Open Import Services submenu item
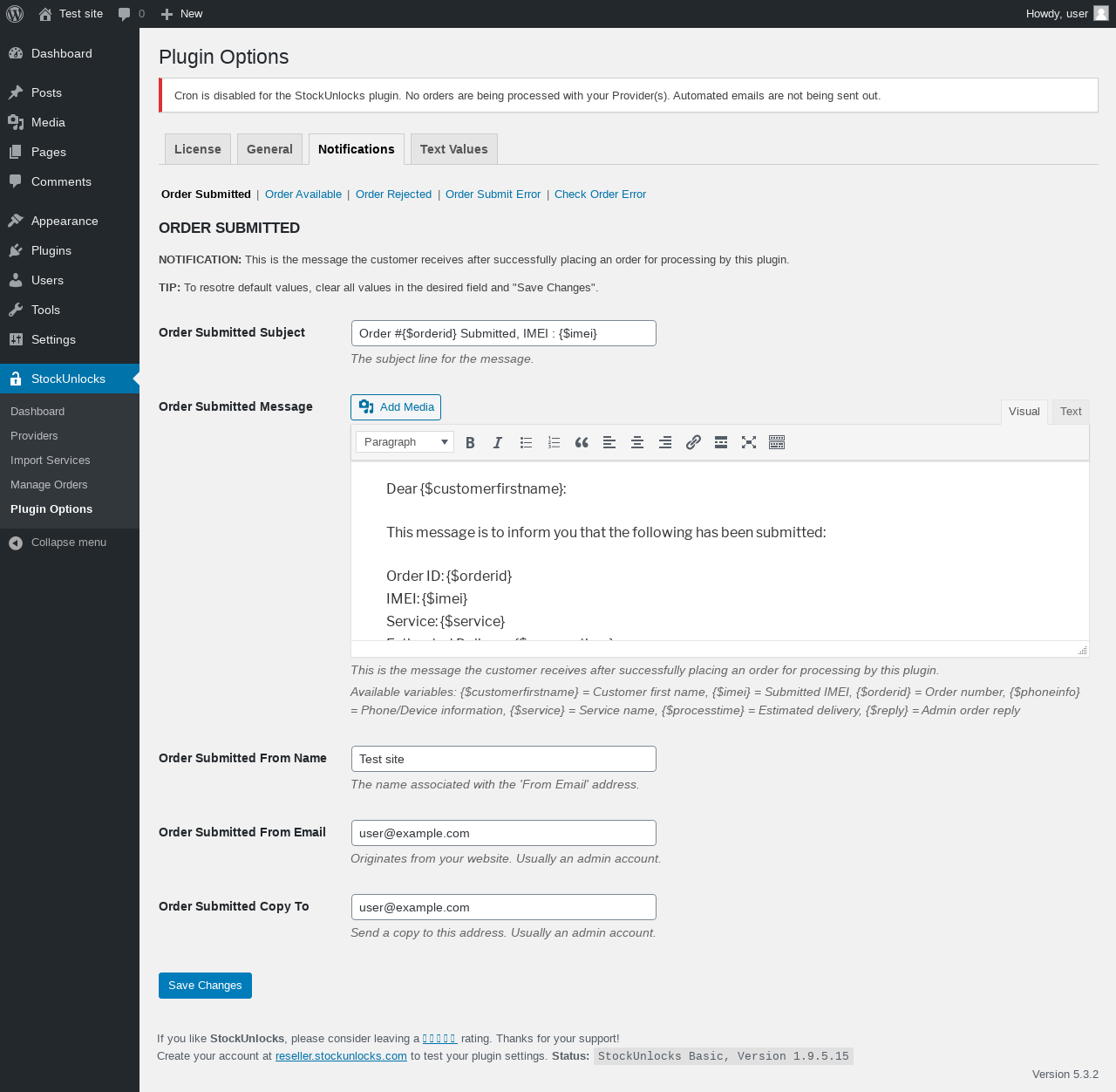 pyautogui.click(x=51, y=461)
